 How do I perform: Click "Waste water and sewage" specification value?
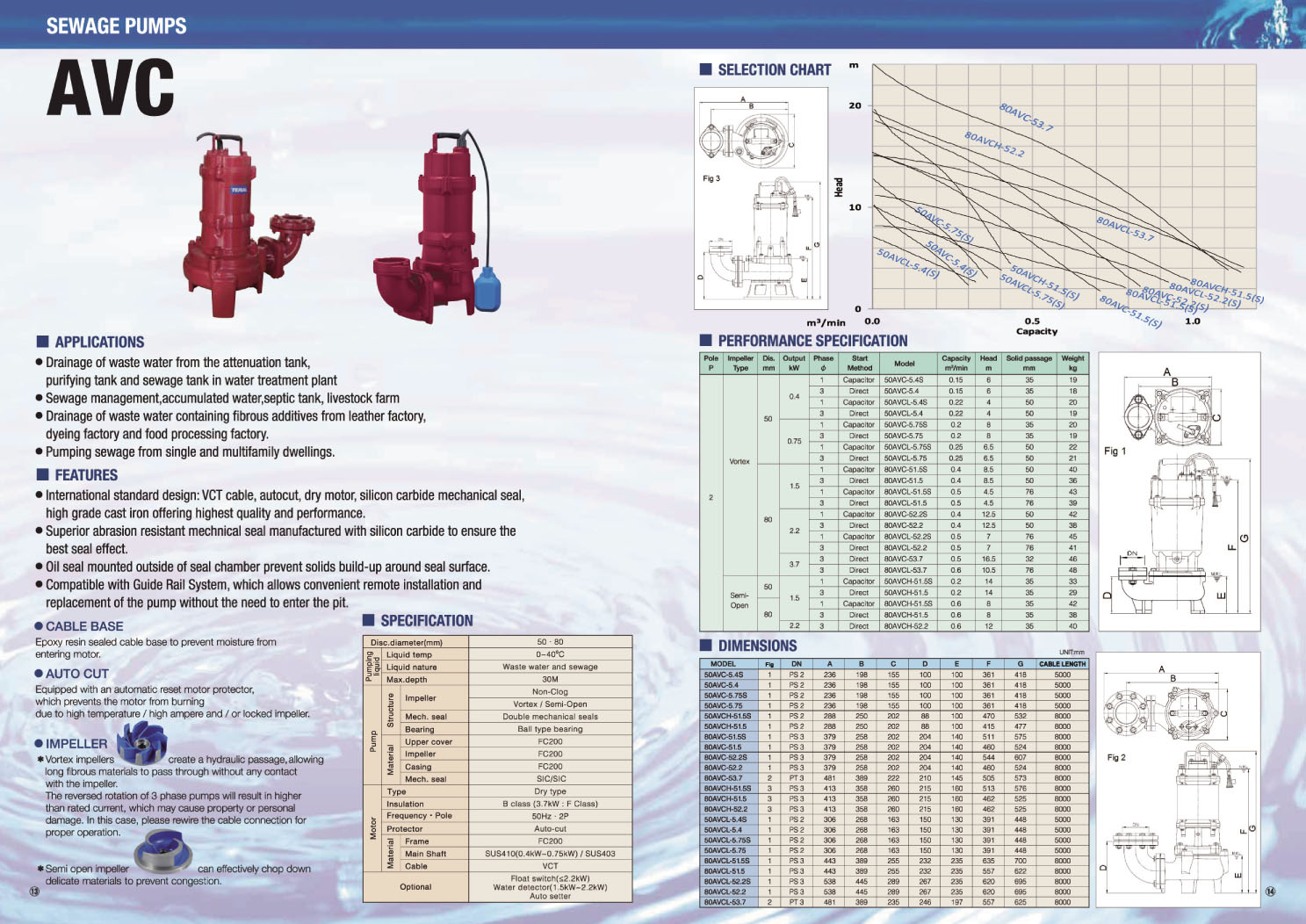pyautogui.click(x=550, y=667)
